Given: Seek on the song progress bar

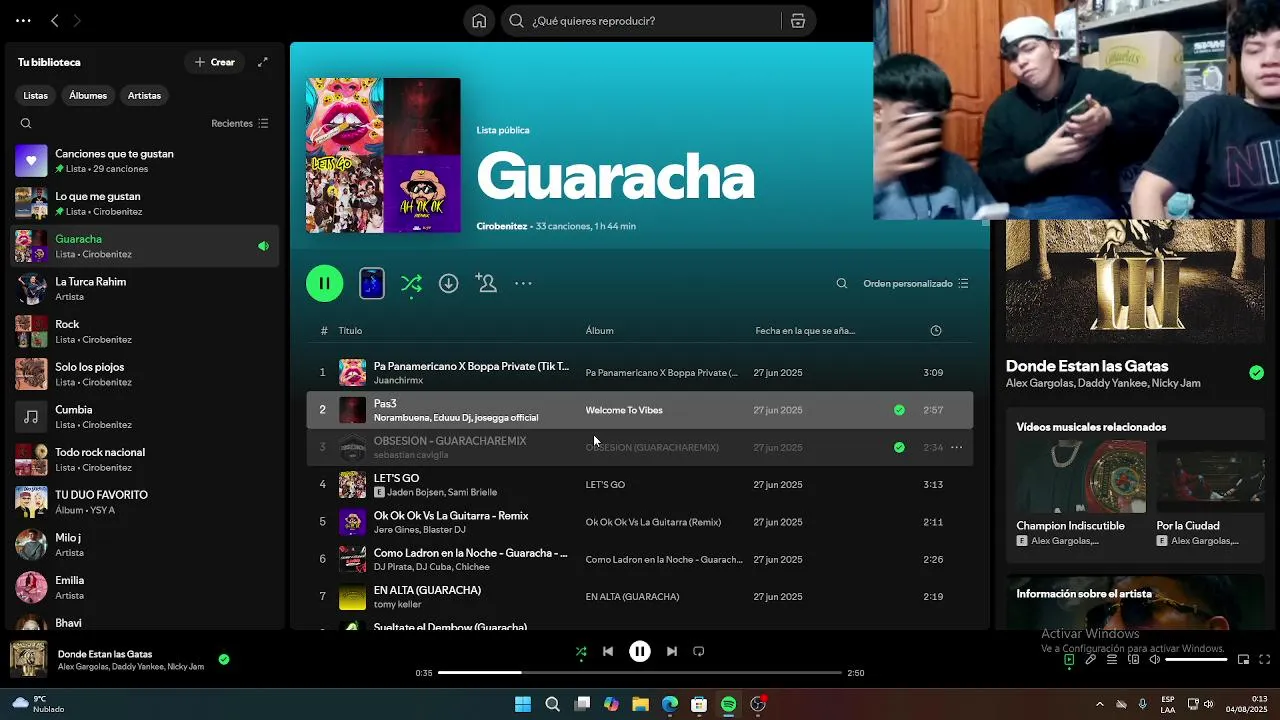Looking at the screenshot, I should pos(640,673).
